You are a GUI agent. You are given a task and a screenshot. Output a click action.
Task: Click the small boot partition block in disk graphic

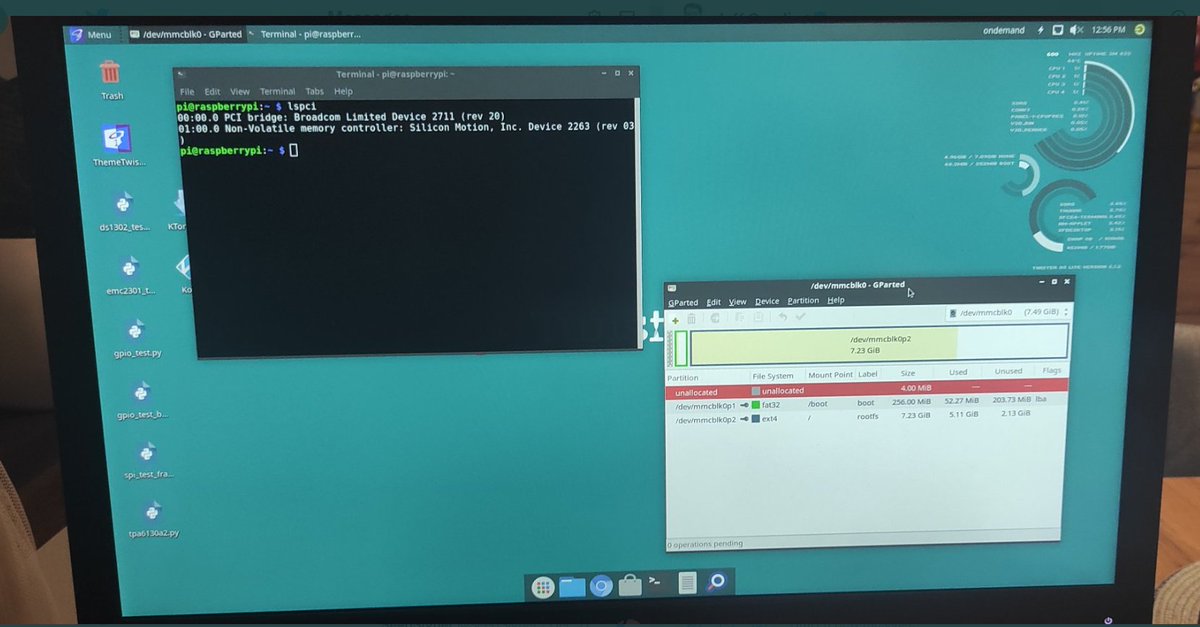pyautogui.click(x=681, y=348)
